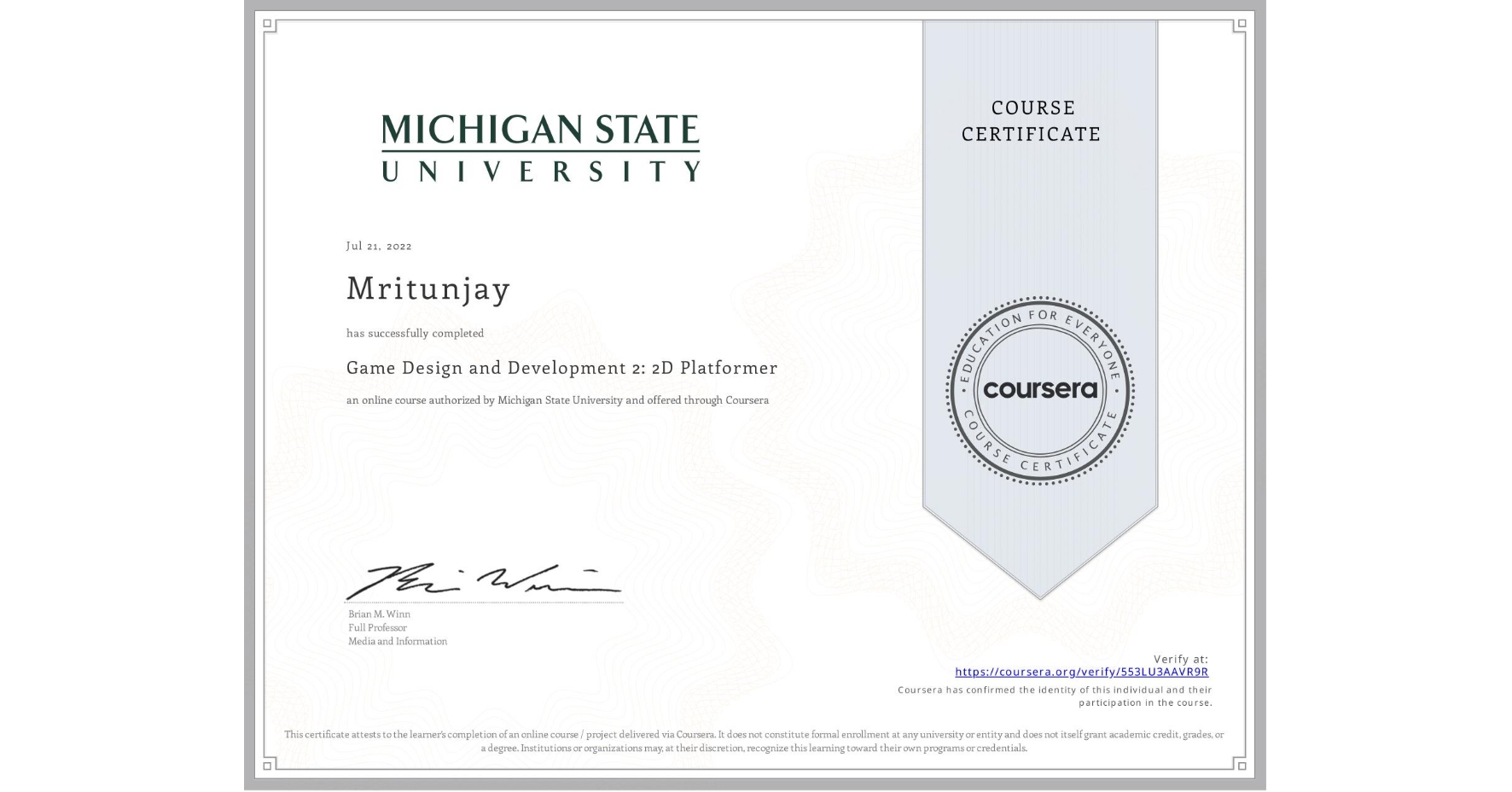
Task: Select the circular Coursera certificate seal
Action: pyautogui.click(x=1040, y=391)
